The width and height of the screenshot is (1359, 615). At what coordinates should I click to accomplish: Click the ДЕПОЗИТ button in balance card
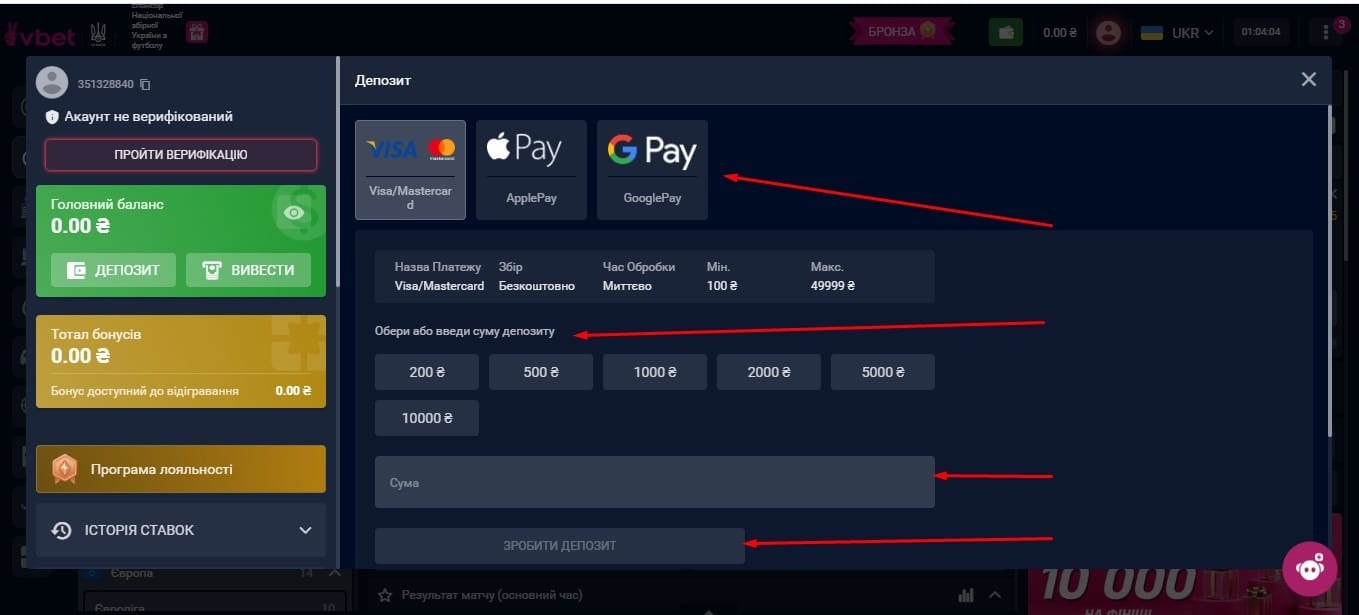pyautogui.click(x=113, y=270)
